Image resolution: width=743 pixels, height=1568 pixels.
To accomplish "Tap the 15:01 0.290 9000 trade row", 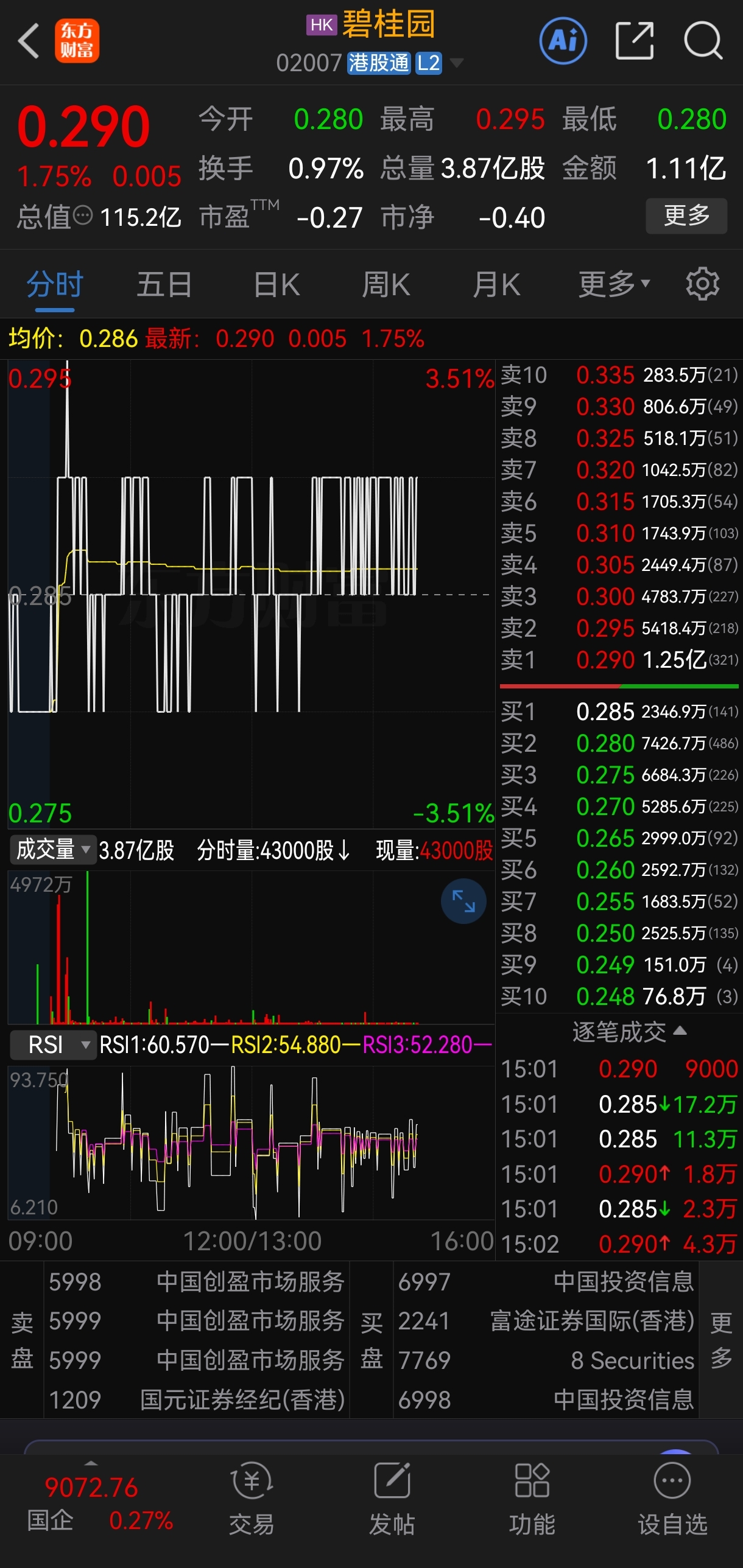I will pos(619,1068).
